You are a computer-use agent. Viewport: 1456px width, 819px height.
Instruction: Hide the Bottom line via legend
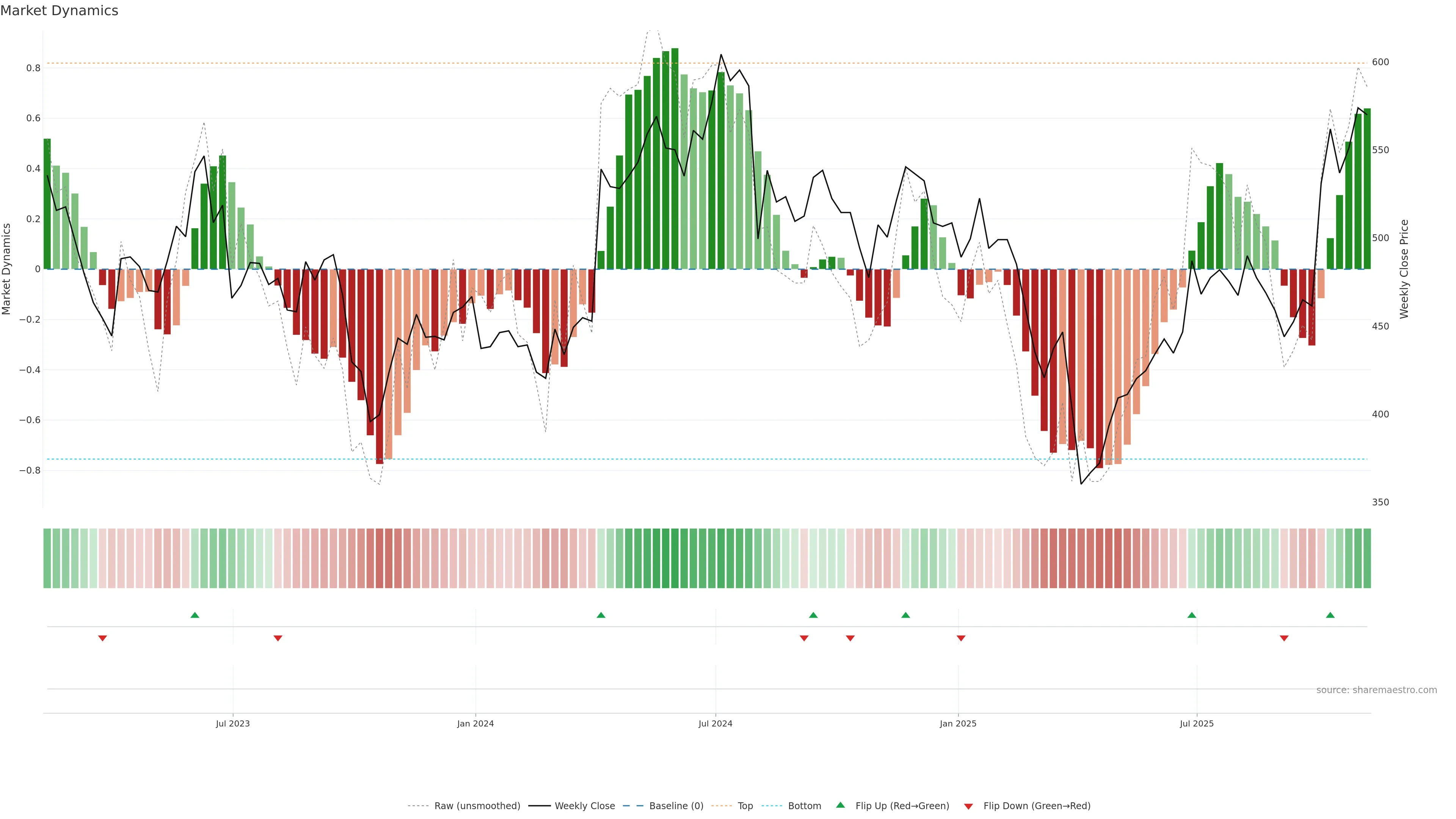tap(804, 805)
